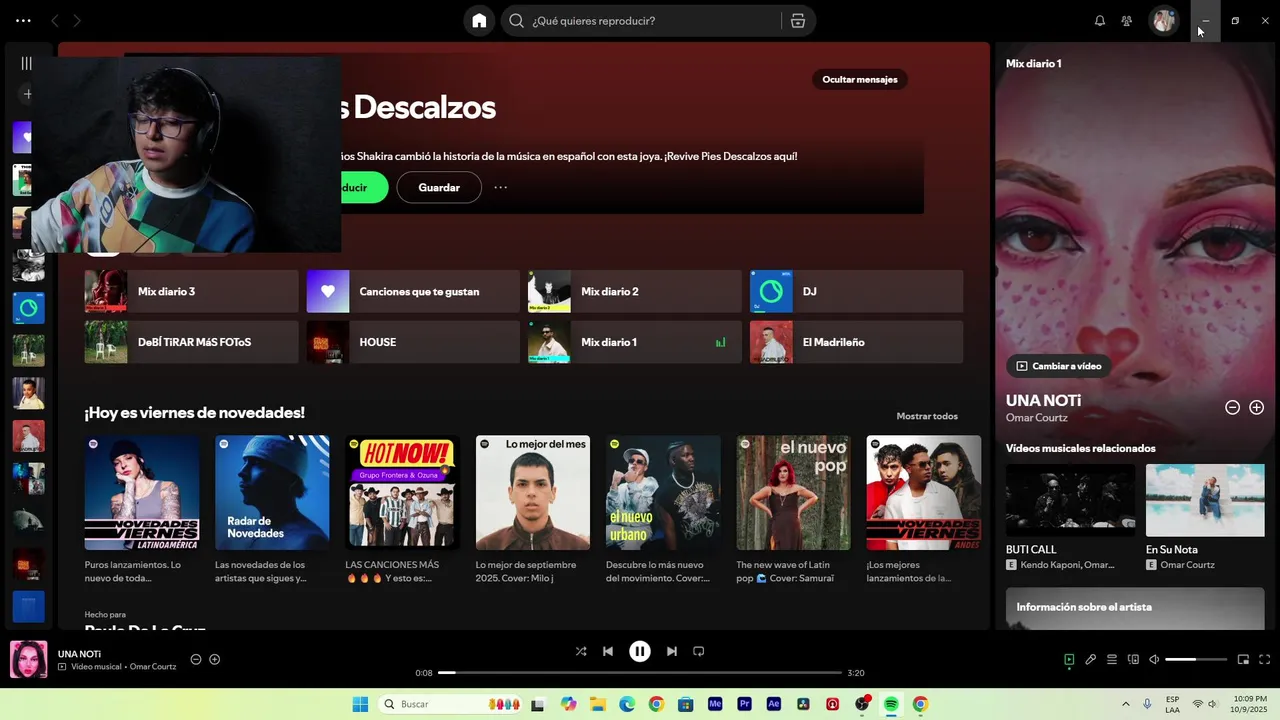Hide messages with Ocultar mensajes button
This screenshot has height=720, width=1280.
pos(860,80)
